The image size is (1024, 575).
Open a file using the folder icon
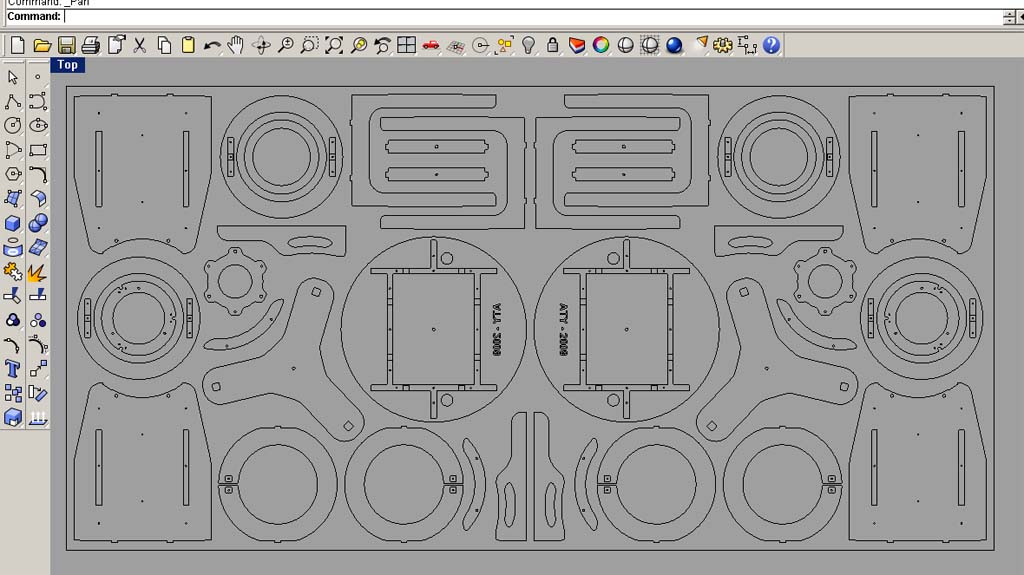(42, 45)
